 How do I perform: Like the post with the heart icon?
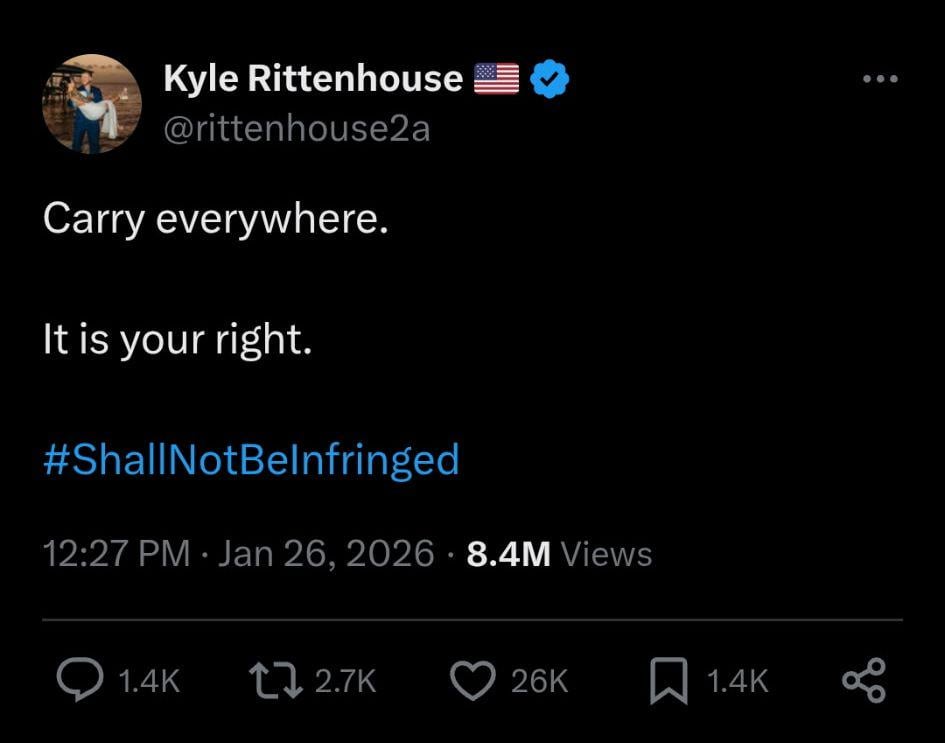tap(474, 680)
